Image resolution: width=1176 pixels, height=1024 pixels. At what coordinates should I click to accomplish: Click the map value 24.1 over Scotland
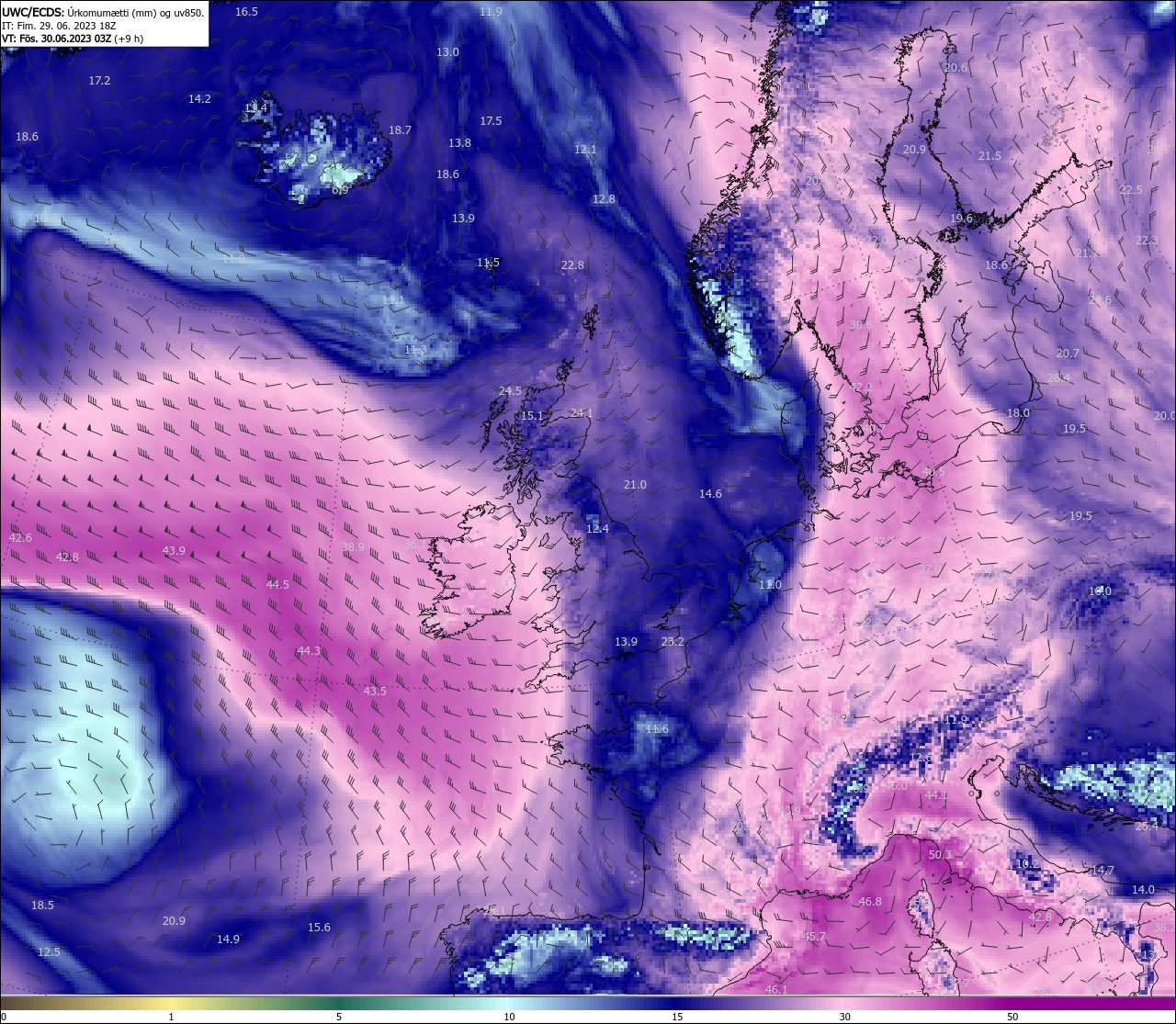click(582, 413)
